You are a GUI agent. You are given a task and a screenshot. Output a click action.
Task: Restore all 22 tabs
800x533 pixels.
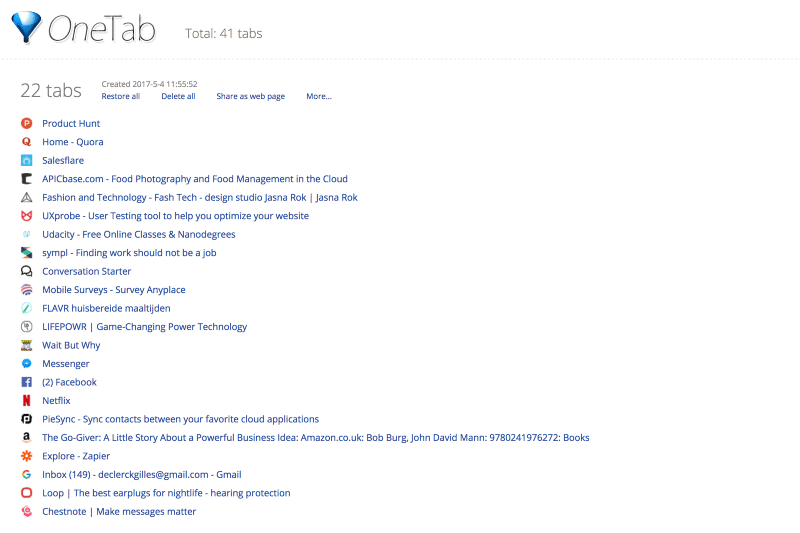tap(120, 96)
